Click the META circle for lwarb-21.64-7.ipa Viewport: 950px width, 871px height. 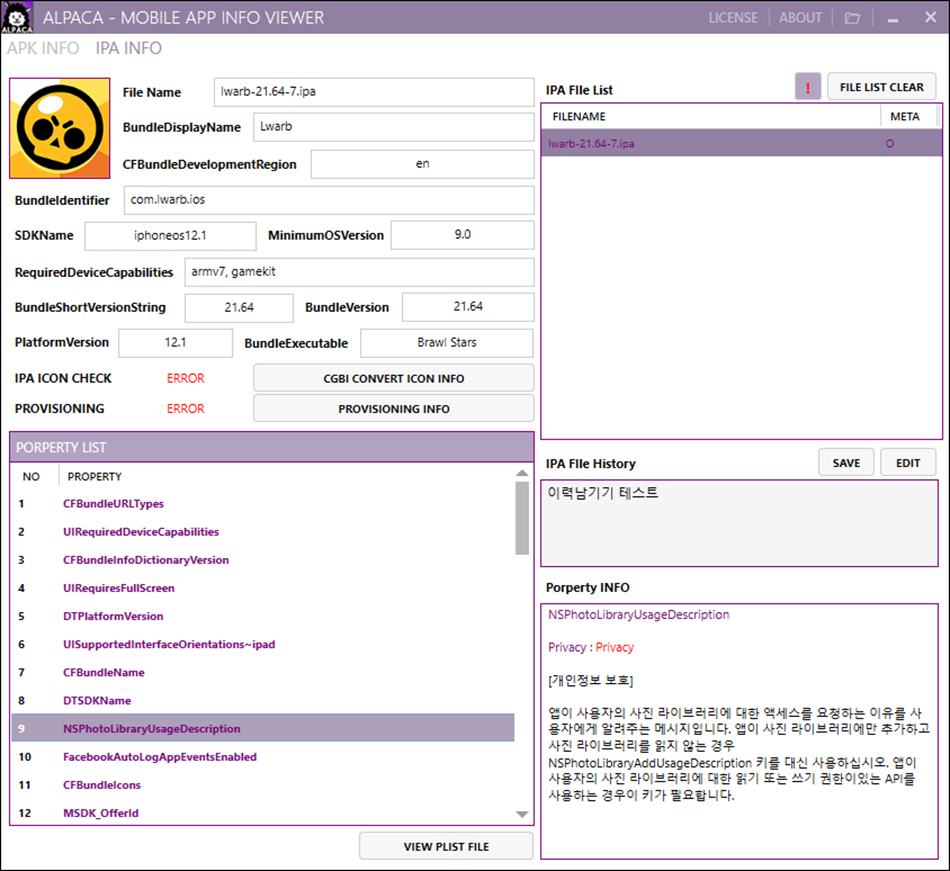(889, 144)
